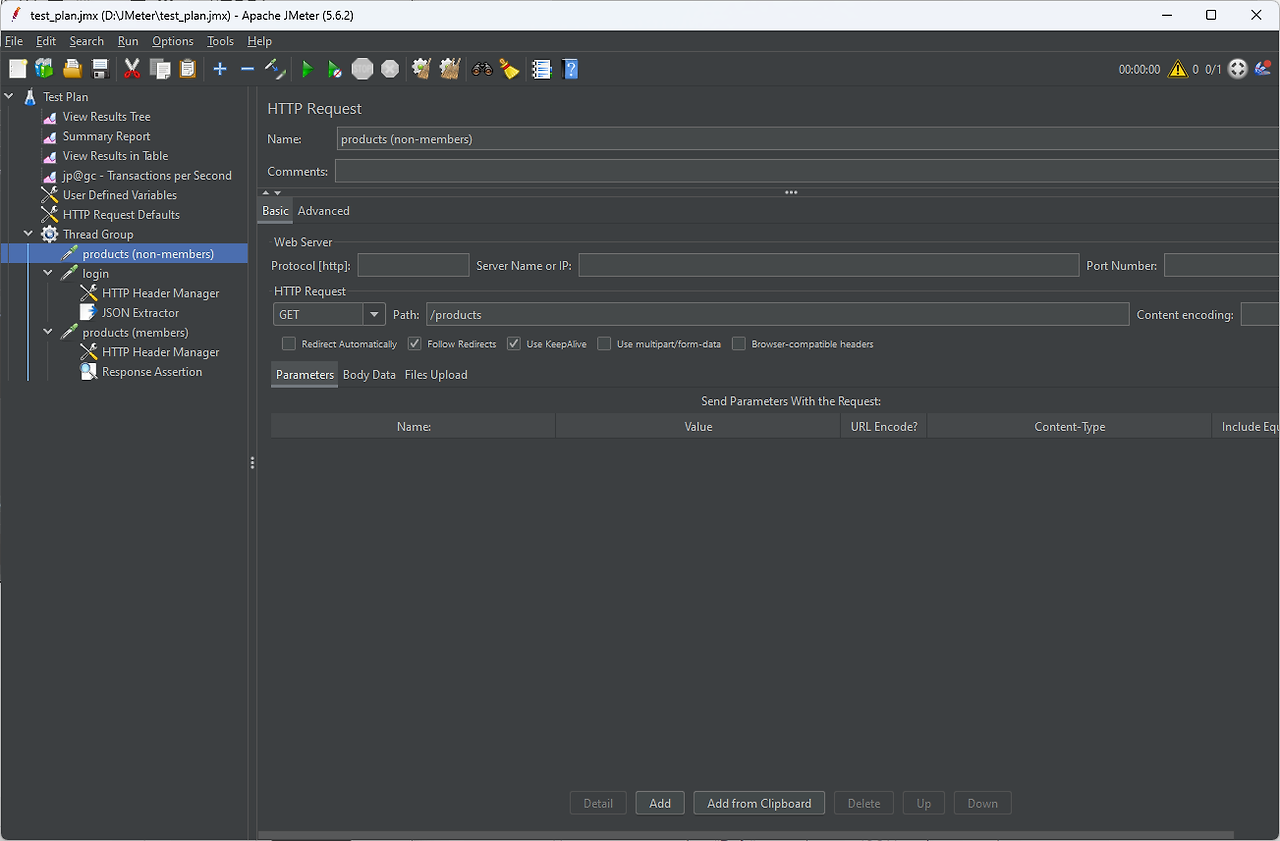Click the Clear All results icon
Viewport: 1280px width, 841px height.
coord(450,69)
